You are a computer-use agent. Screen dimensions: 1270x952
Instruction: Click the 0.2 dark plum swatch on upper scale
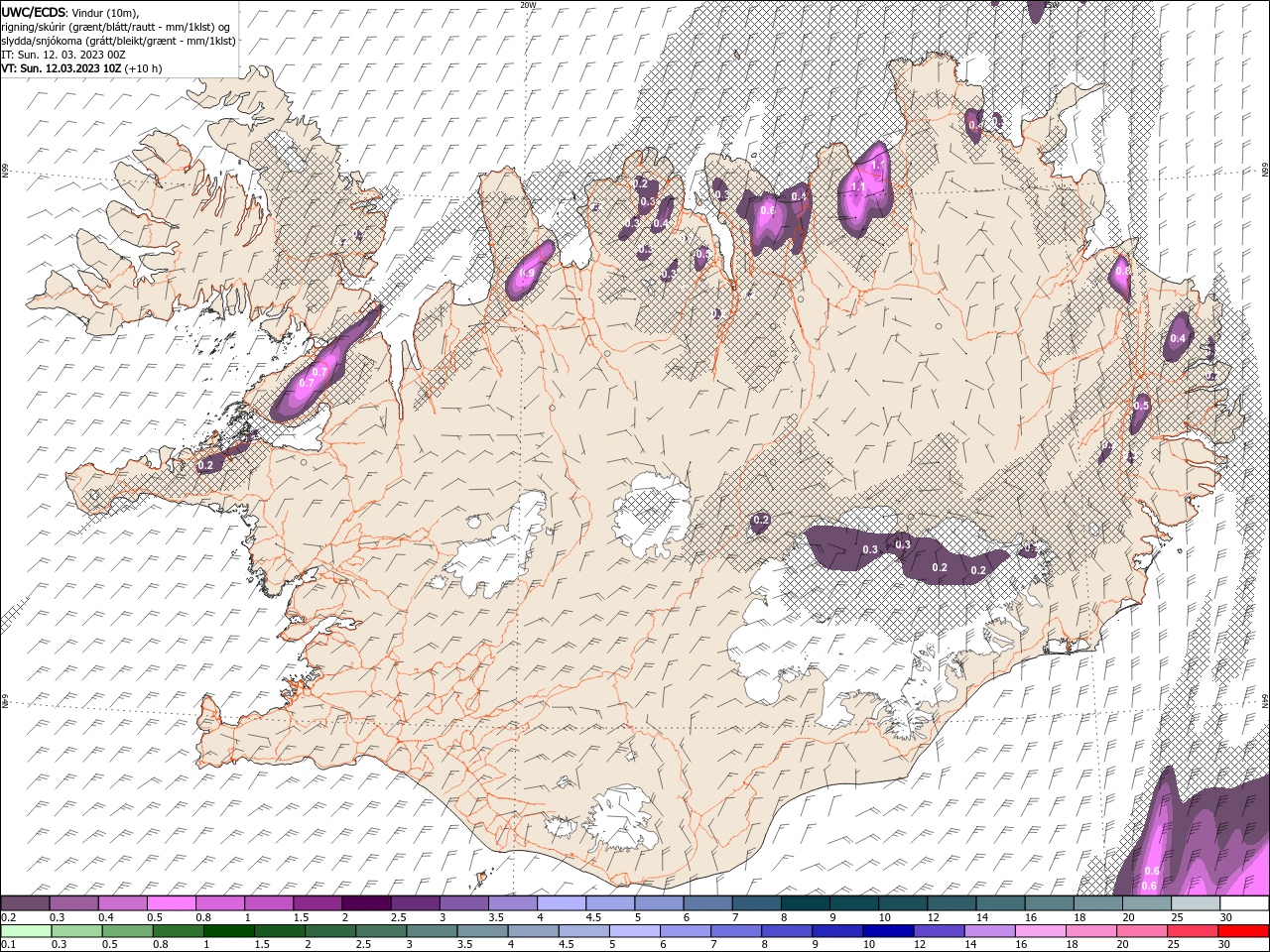click(x=25, y=903)
